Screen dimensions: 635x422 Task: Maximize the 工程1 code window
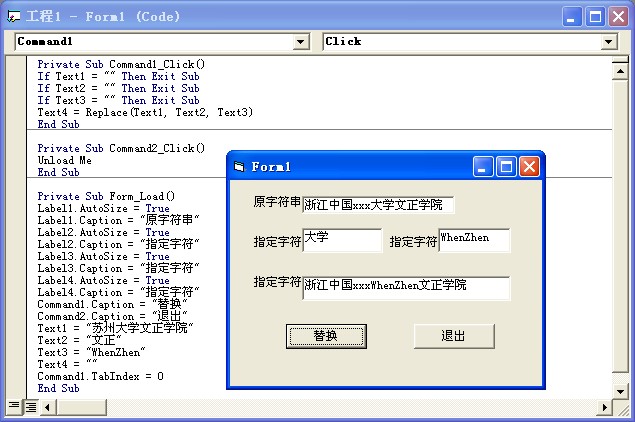[x=595, y=17]
